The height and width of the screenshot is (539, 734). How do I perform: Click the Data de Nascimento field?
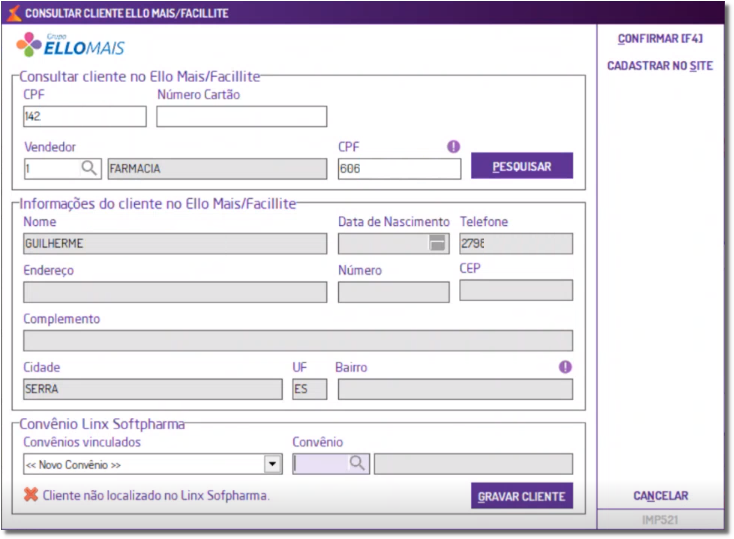pyautogui.click(x=394, y=244)
